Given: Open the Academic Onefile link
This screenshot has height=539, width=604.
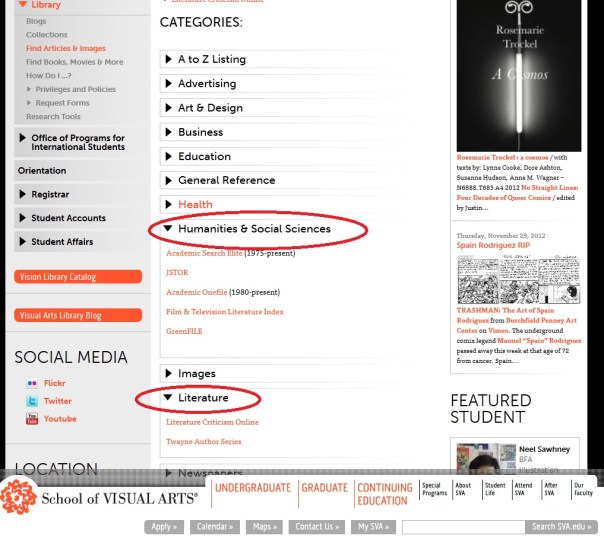Looking at the screenshot, I should coord(197,292).
